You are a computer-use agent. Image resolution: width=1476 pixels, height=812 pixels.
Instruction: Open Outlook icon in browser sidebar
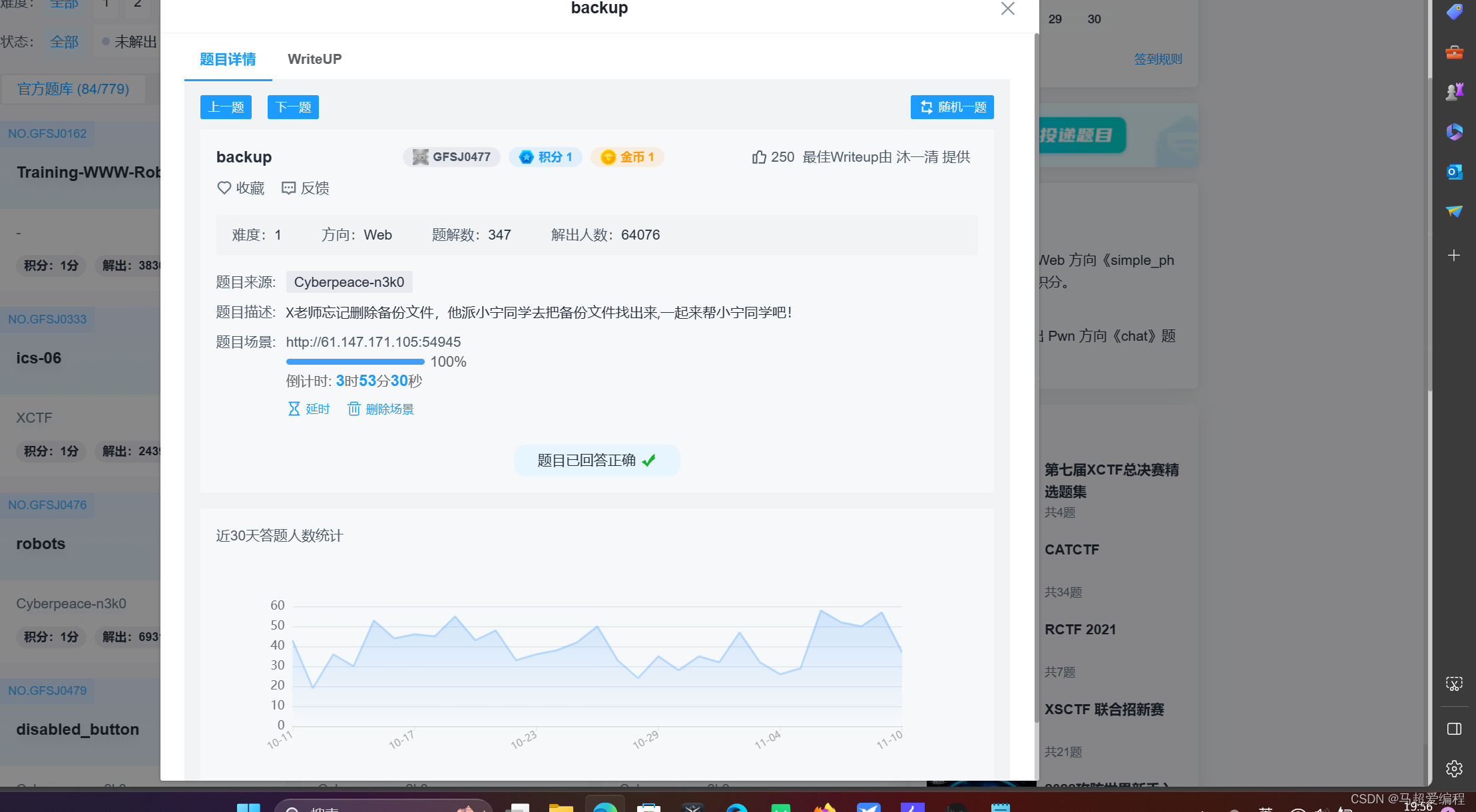(x=1454, y=172)
